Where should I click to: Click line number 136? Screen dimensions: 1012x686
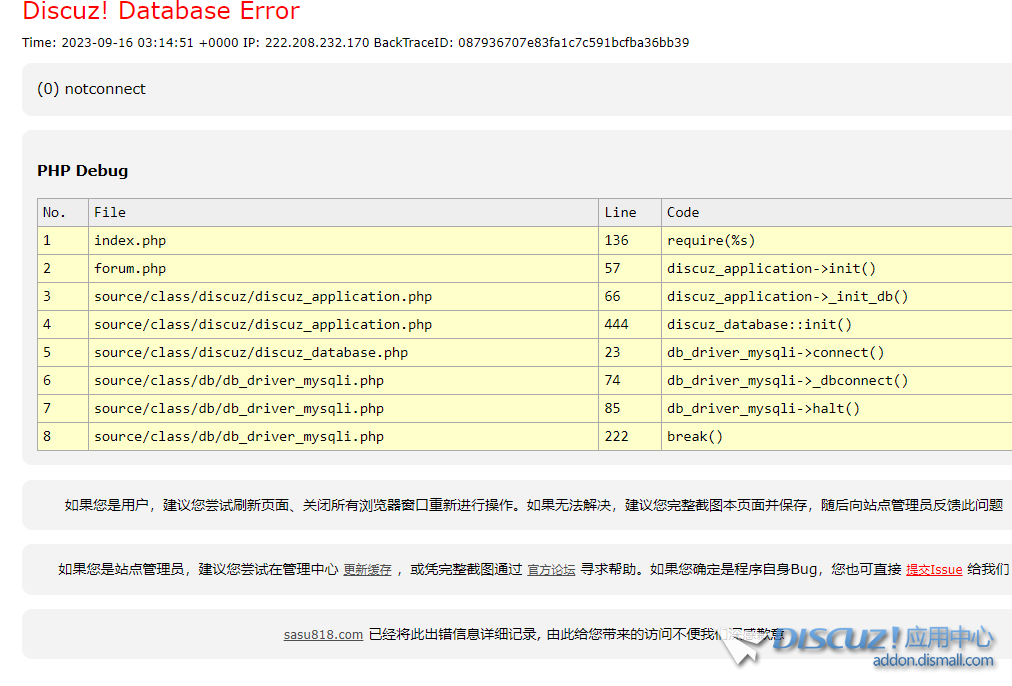point(630,241)
